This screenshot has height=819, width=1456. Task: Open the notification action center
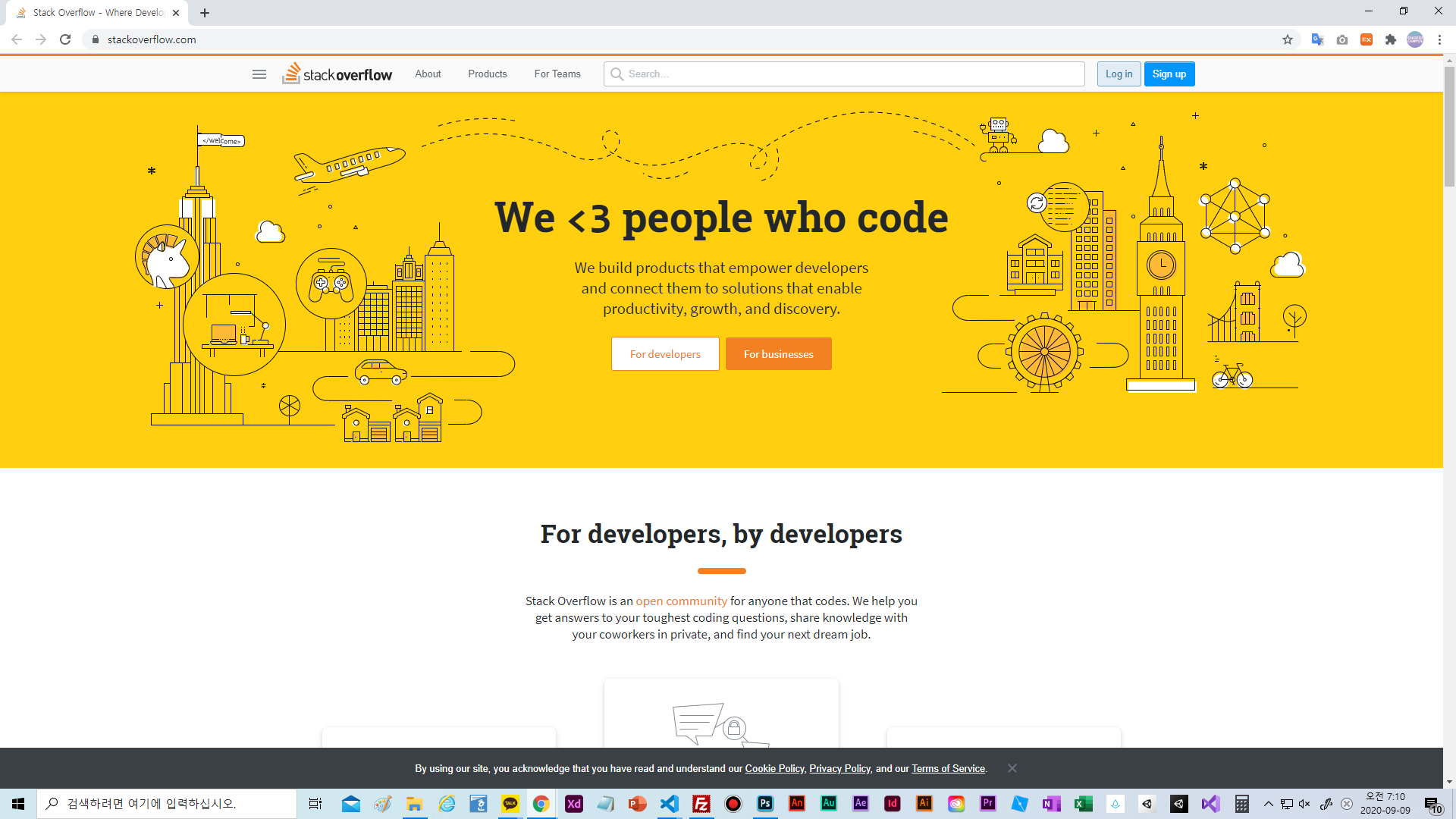point(1432,804)
